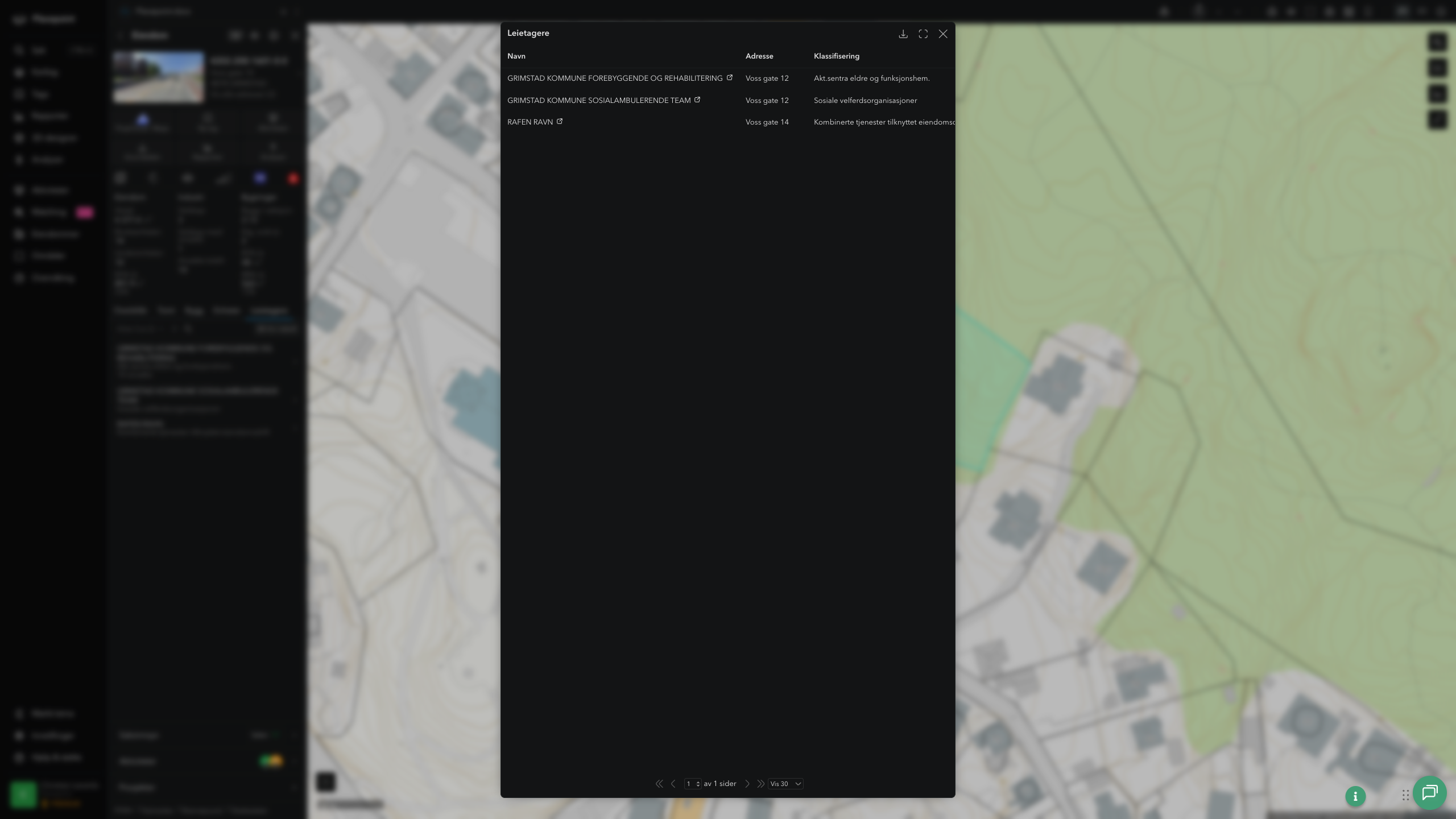Close the Leietagere dialog
This screenshot has height=819, width=1456.
point(943,34)
